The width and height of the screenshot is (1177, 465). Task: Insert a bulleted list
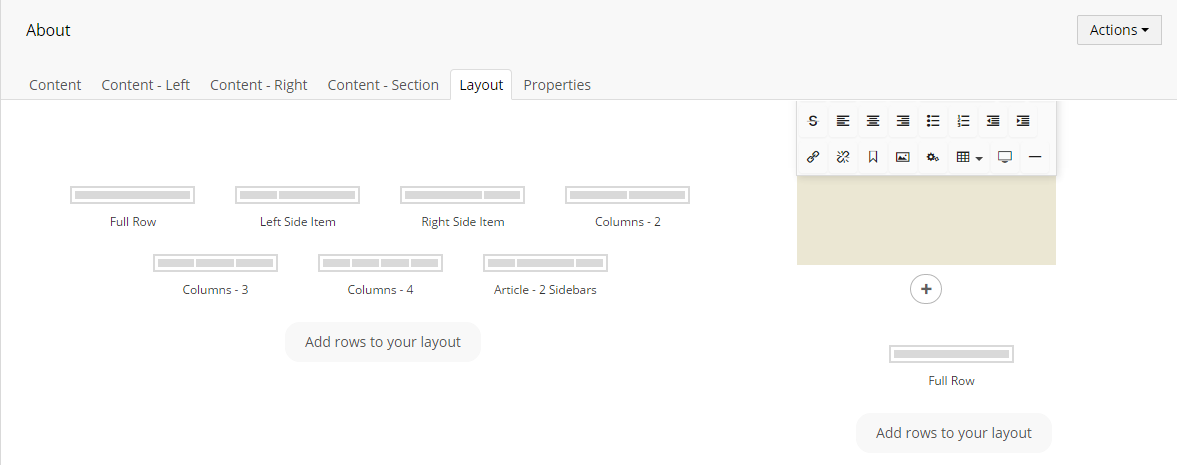933,121
